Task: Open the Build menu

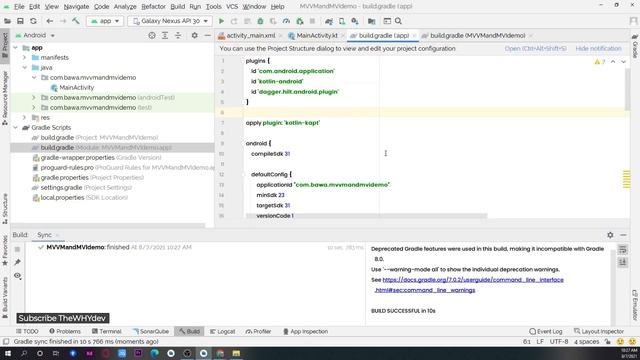Action: 178,7
